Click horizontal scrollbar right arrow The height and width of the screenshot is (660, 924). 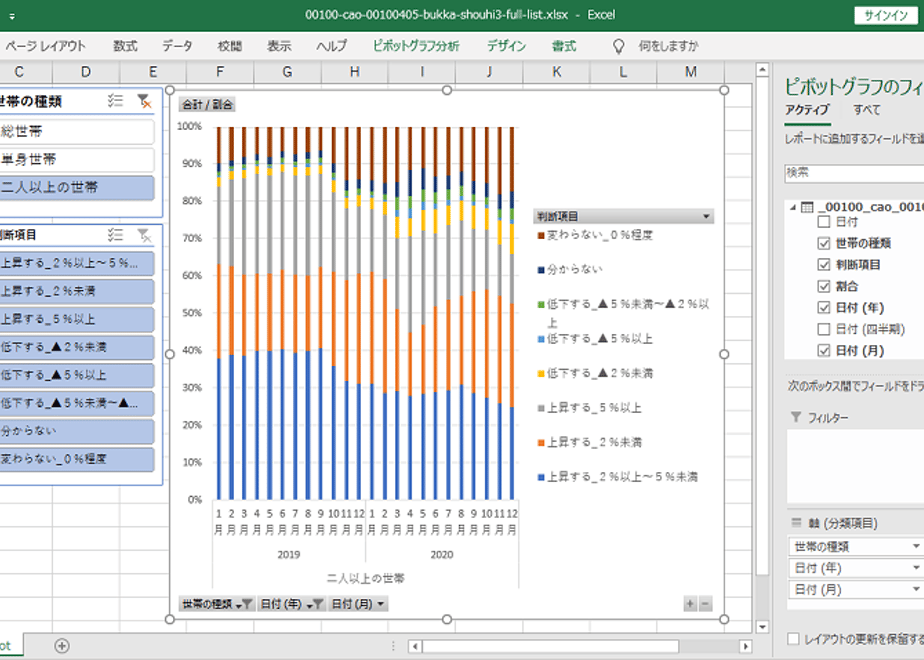click(745, 646)
